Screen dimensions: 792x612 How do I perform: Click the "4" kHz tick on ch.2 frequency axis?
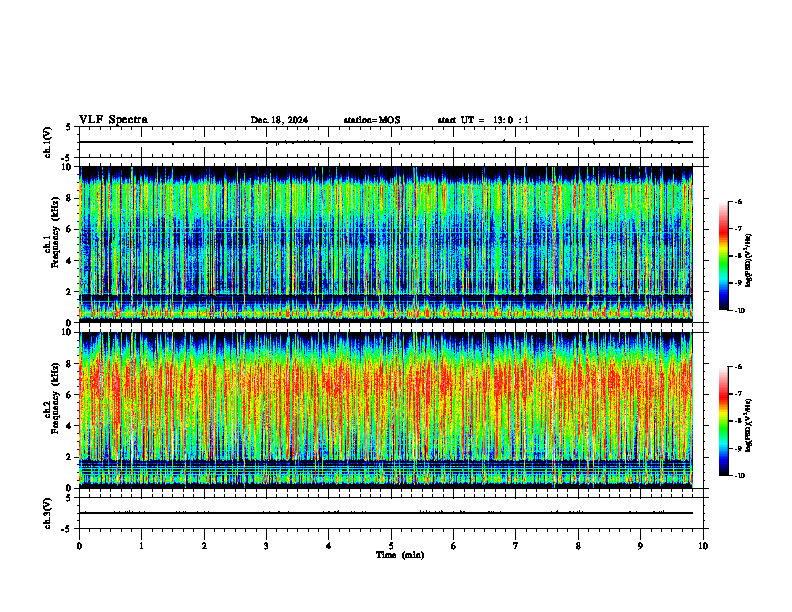click(x=69, y=426)
